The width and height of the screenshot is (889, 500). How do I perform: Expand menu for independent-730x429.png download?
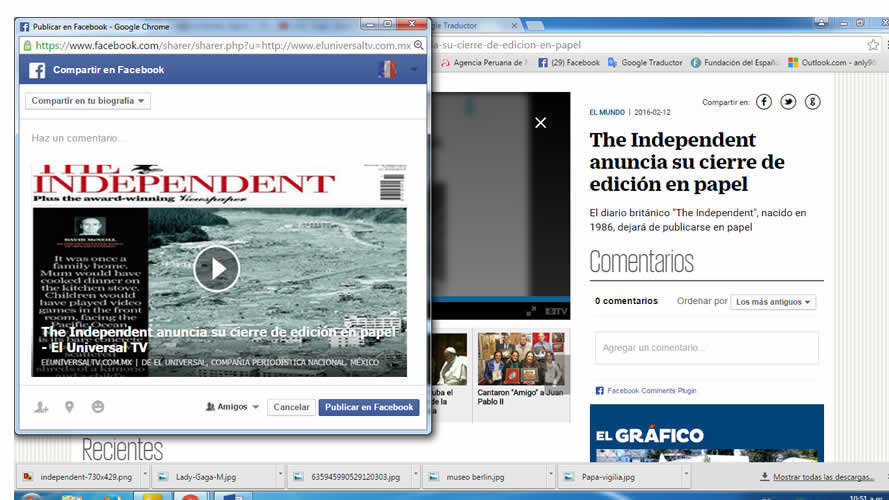tap(145, 474)
